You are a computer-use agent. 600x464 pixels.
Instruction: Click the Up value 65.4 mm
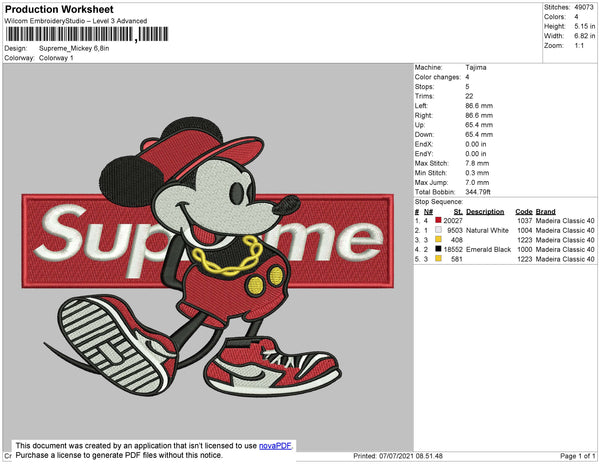coord(479,125)
